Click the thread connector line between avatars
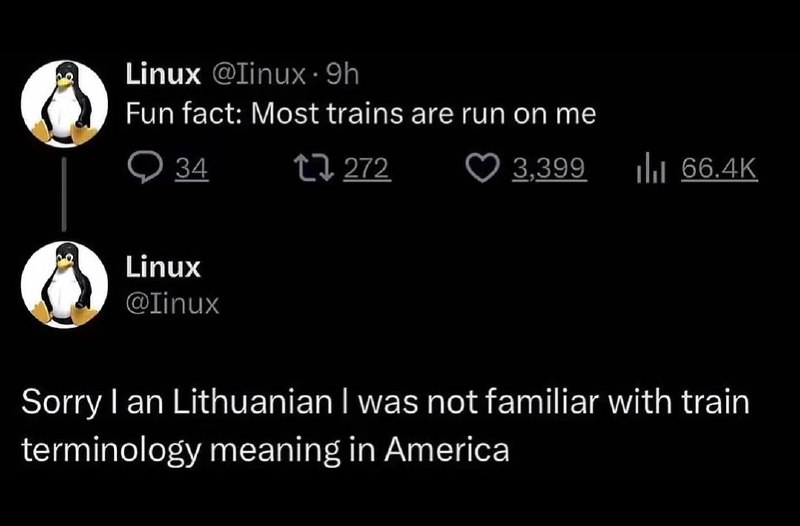Image resolution: width=800 pixels, height=526 pixels. pyautogui.click(x=64, y=194)
